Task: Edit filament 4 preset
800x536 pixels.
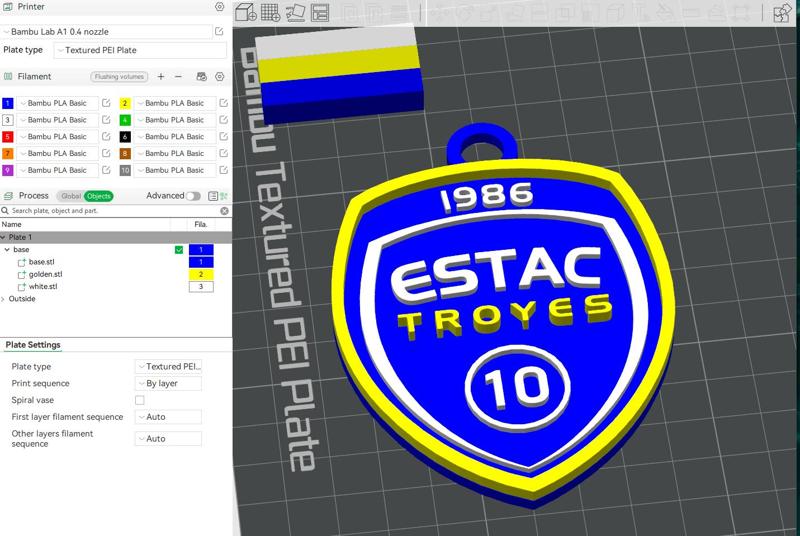Action: pyautogui.click(x=223, y=120)
